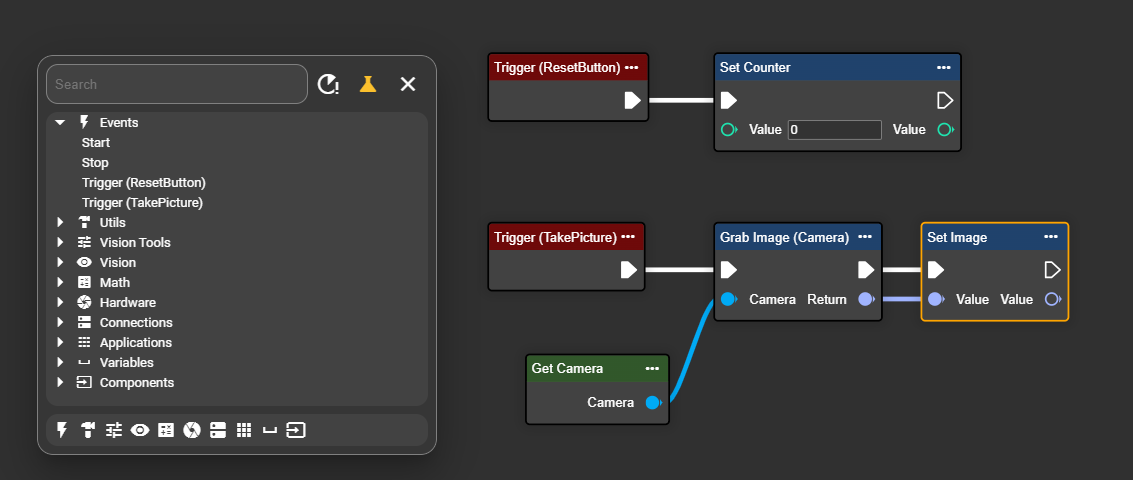Image resolution: width=1133 pixels, height=480 pixels.
Task: Select the Start event item
Action: (x=96, y=142)
